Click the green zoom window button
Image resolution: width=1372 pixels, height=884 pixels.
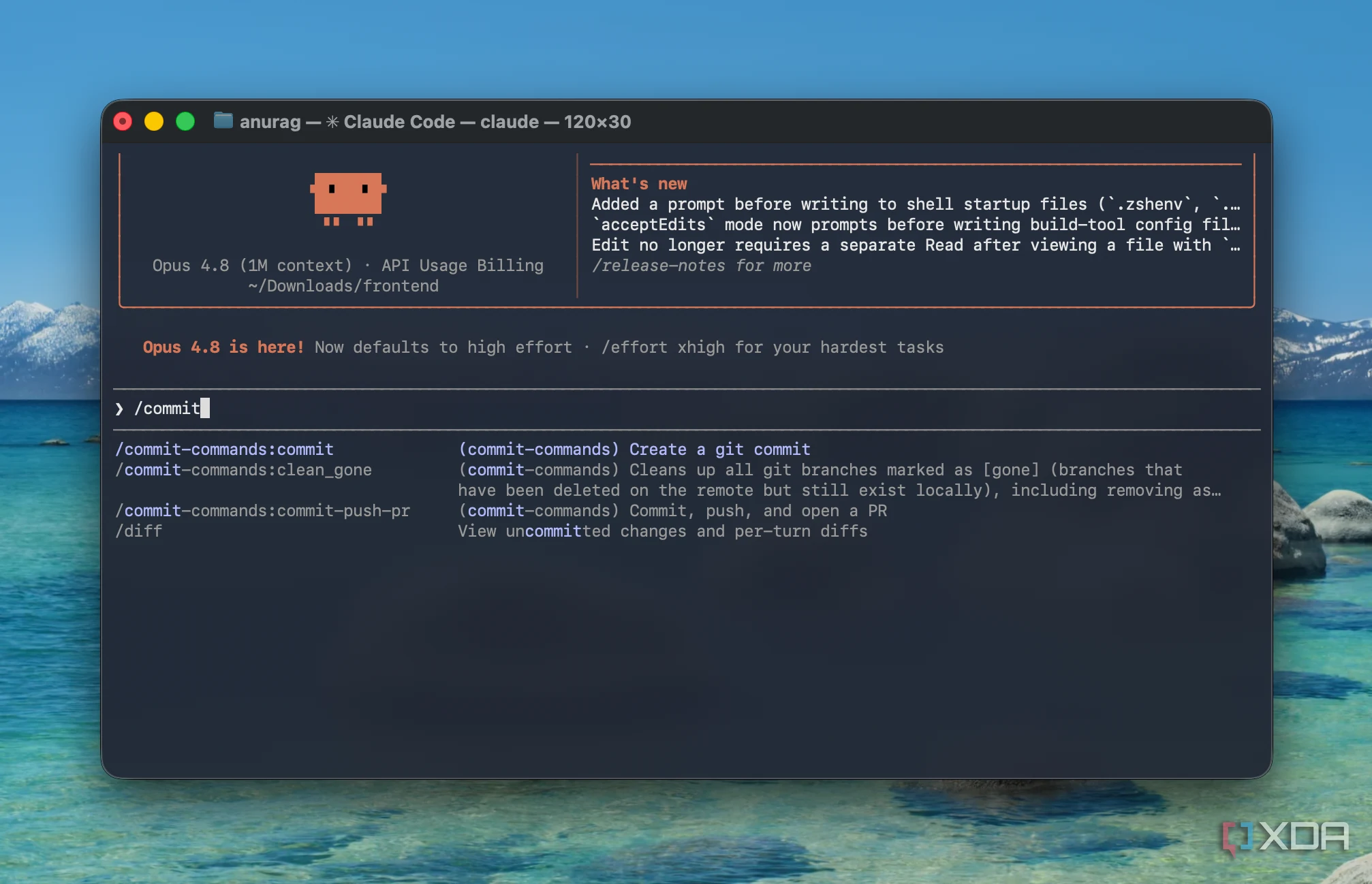[185, 122]
